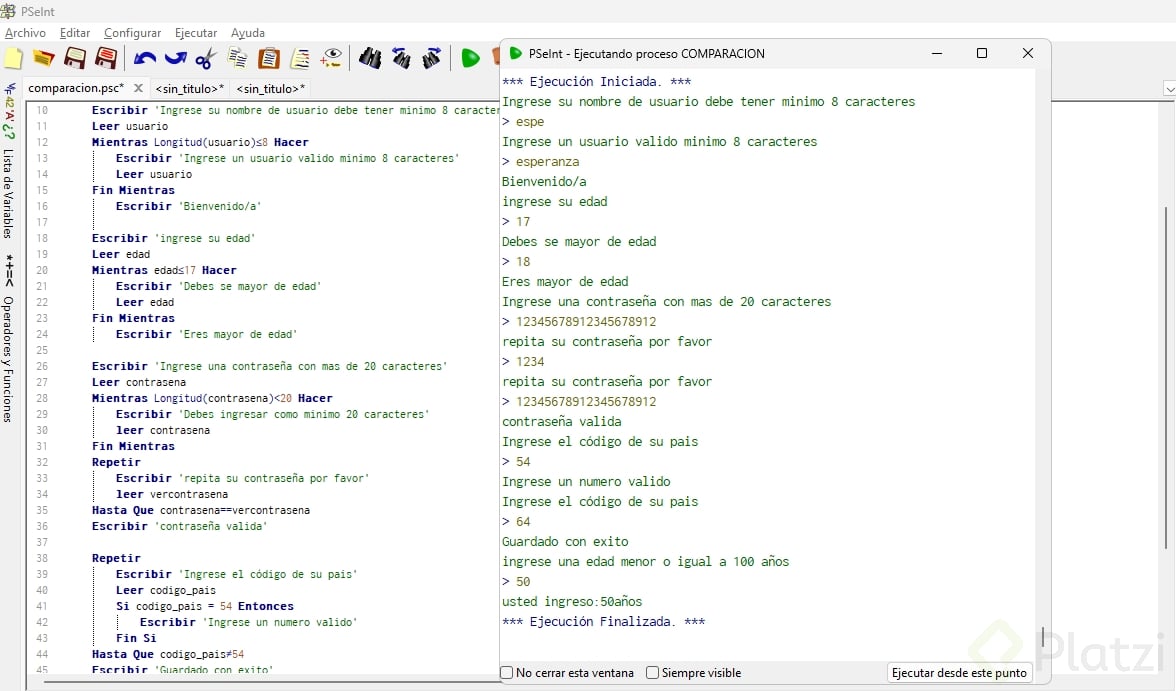Cut selection with the scissors icon

coord(206,59)
